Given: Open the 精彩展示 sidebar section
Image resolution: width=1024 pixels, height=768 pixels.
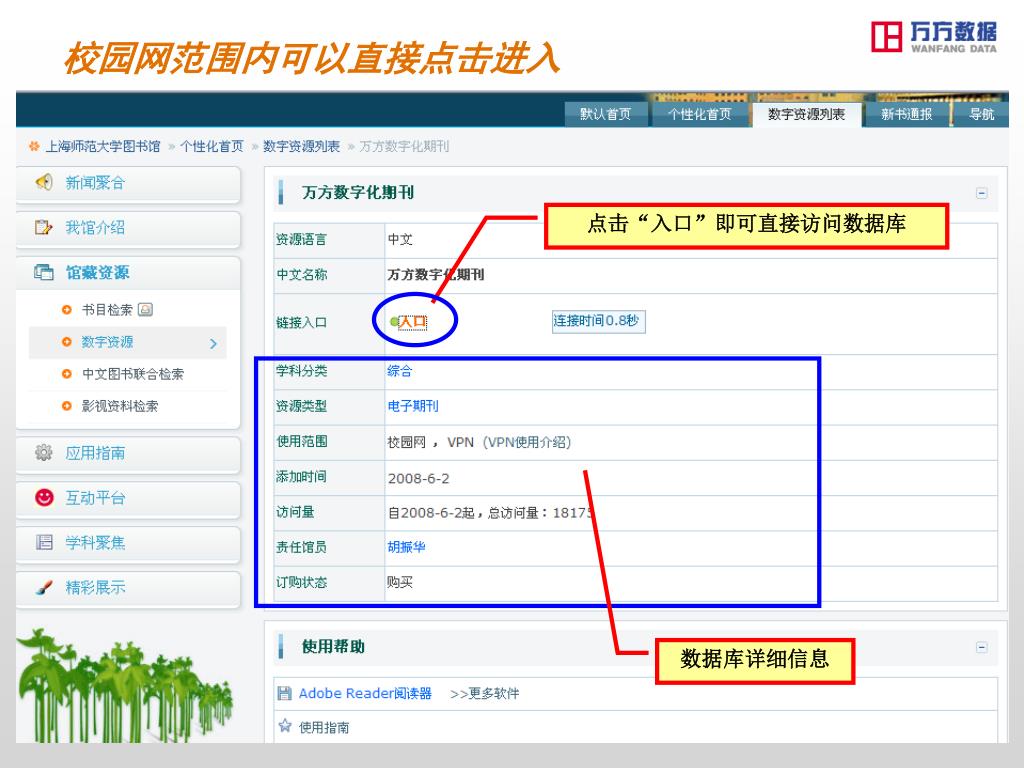Looking at the screenshot, I should pos(128,588).
